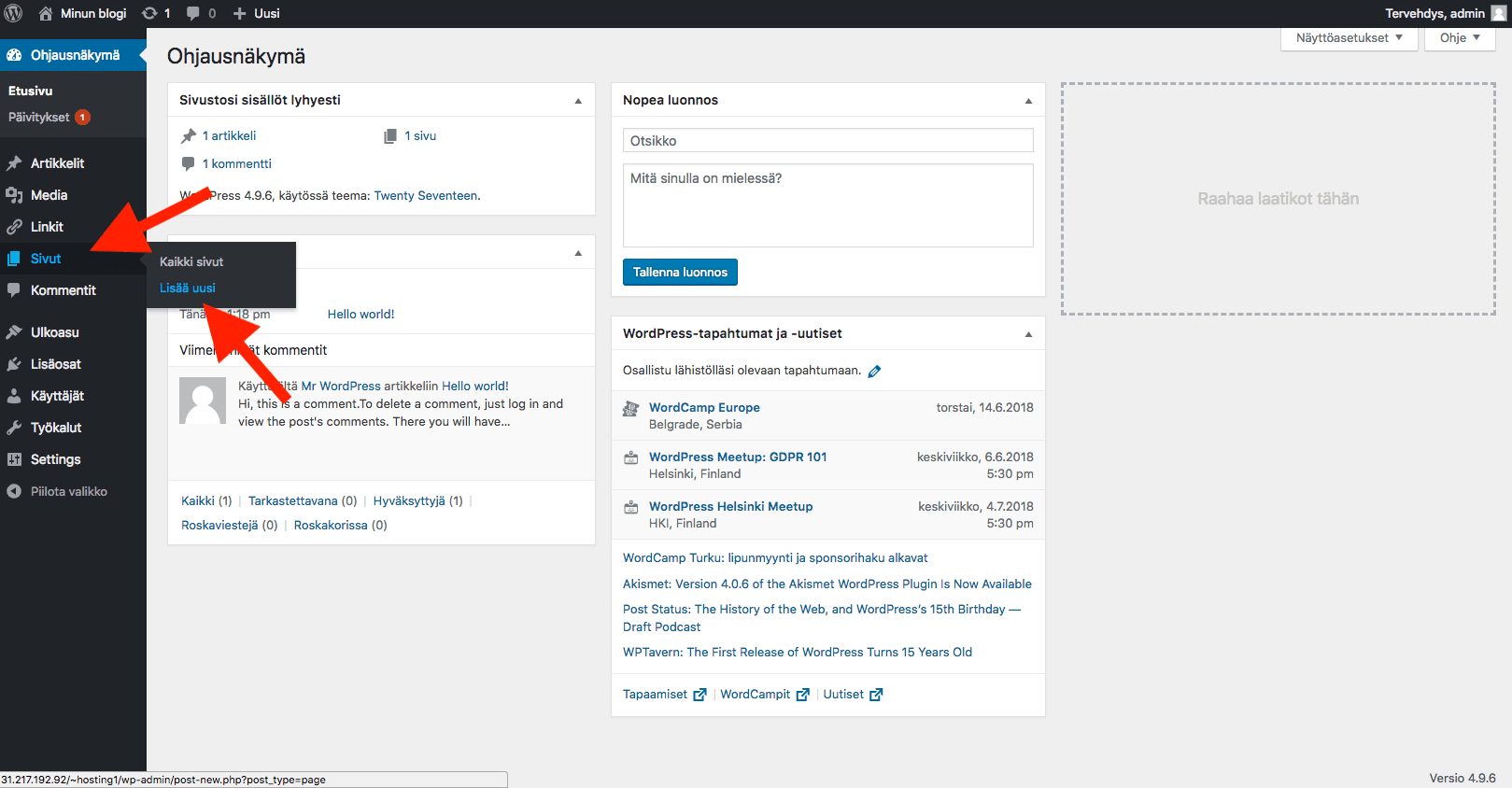Screen dimensions: 1512x788
Task: Collapse the Sivustosi sisällöt lyhyesti panel
Action: point(578,101)
